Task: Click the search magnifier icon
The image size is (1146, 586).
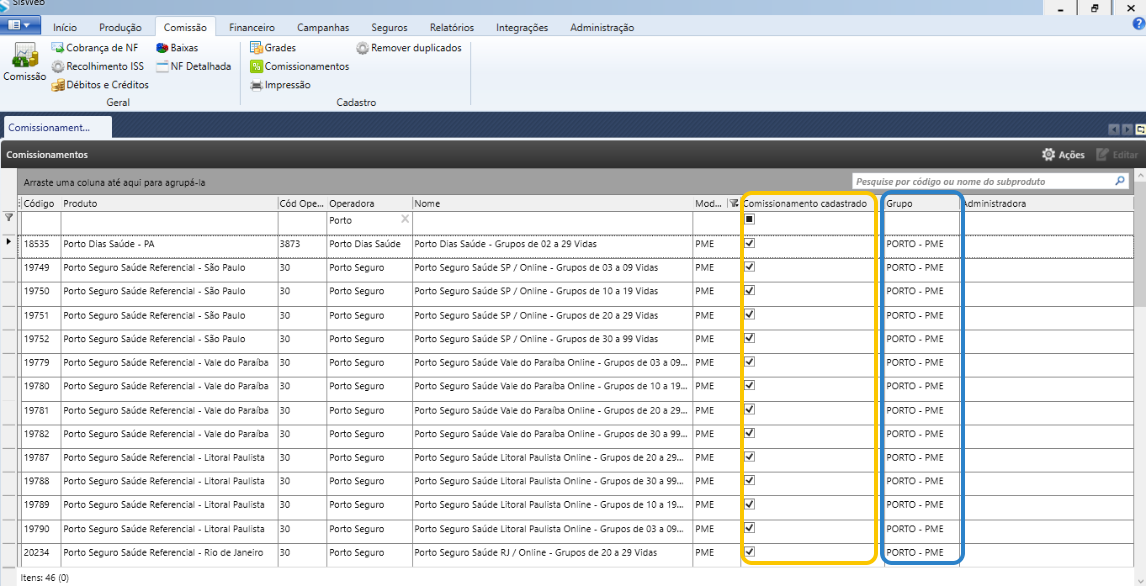Action: [1120, 180]
